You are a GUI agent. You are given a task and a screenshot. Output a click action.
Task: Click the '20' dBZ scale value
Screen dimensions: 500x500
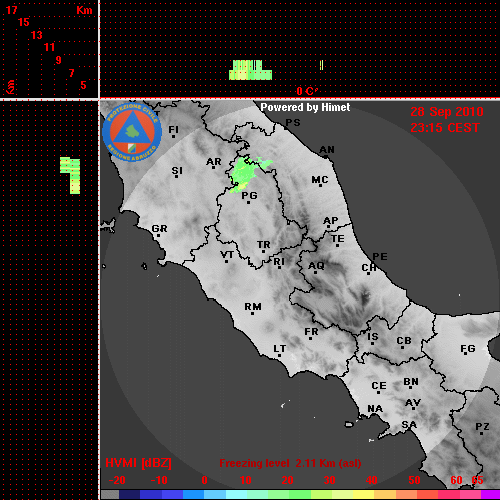coord(287,480)
